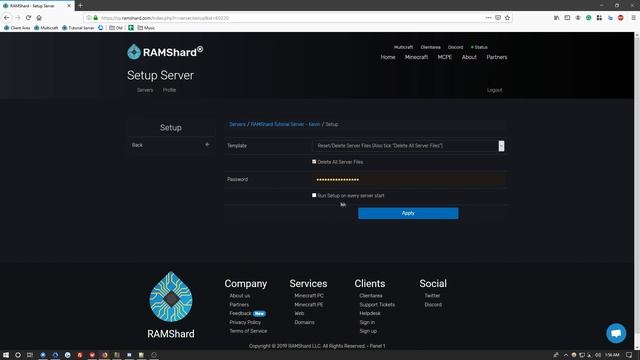Open About in site navigation
This screenshot has height=360, width=640.
(469, 57)
